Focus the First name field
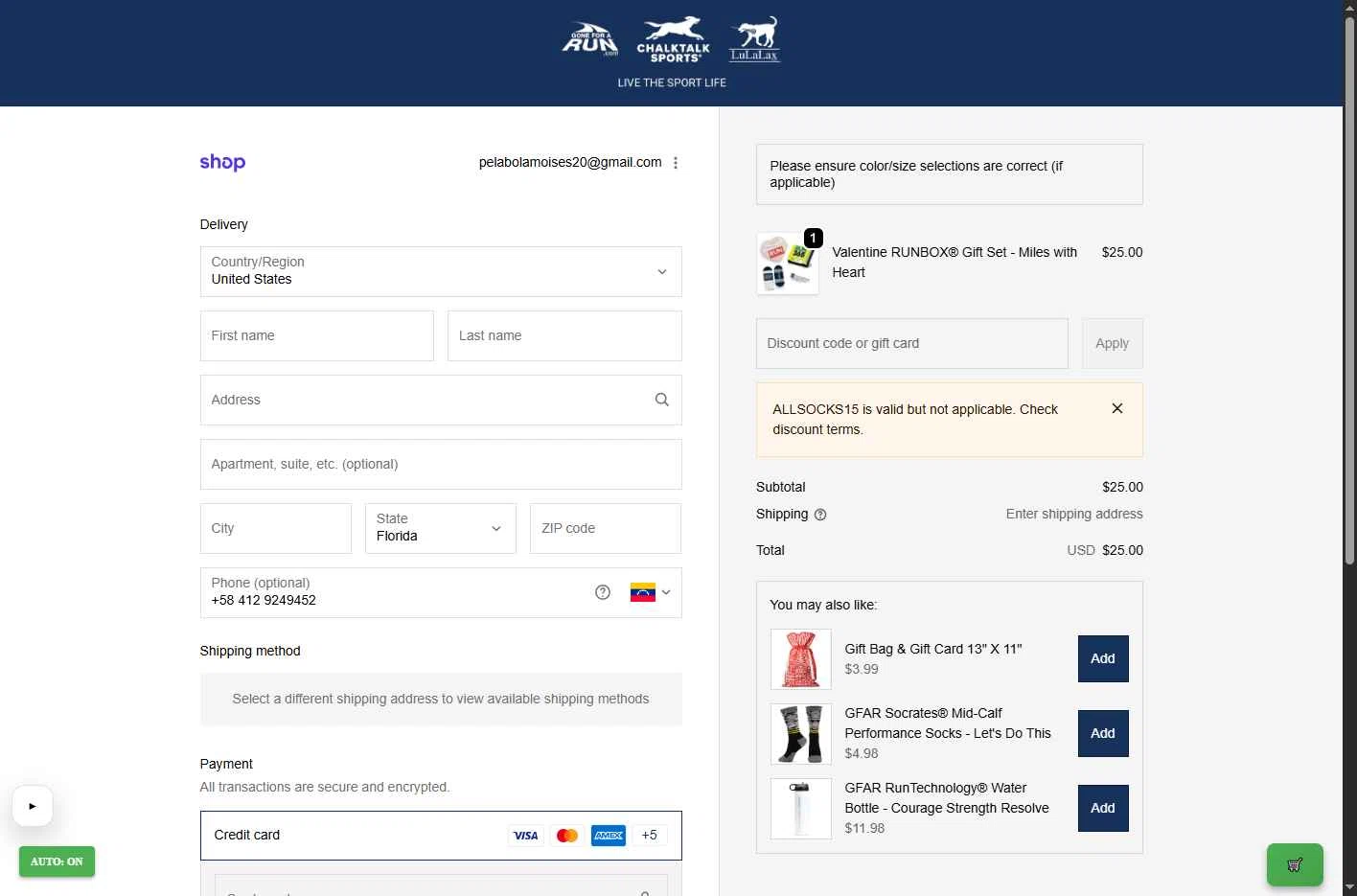Screen dimensions: 1357x896 (x=317, y=335)
